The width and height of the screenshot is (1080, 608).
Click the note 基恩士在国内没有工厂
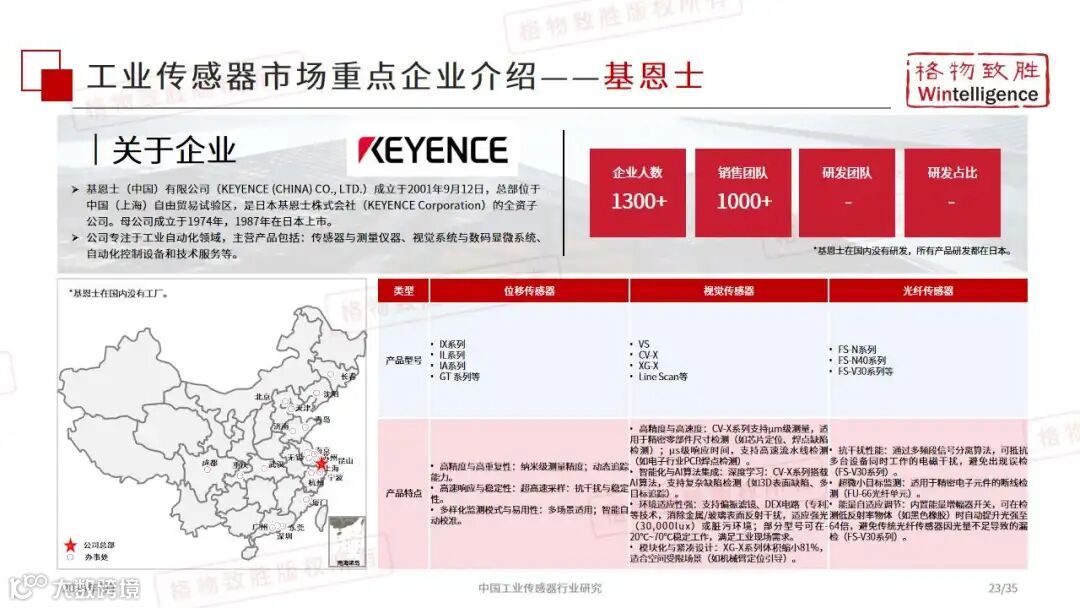pos(118,293)
